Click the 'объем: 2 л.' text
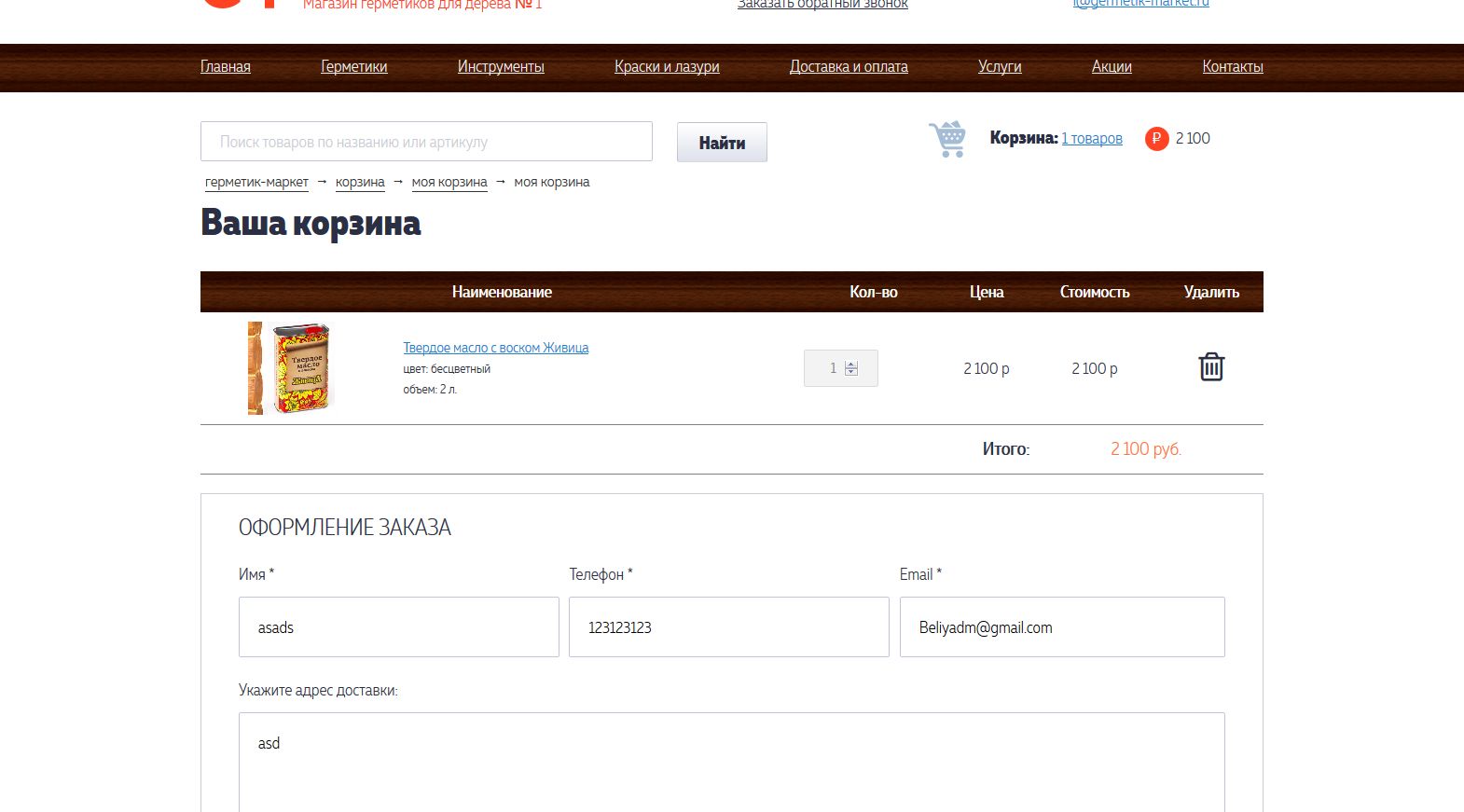The width and height of the screenshot is (1464, 812). click(430, 390)
